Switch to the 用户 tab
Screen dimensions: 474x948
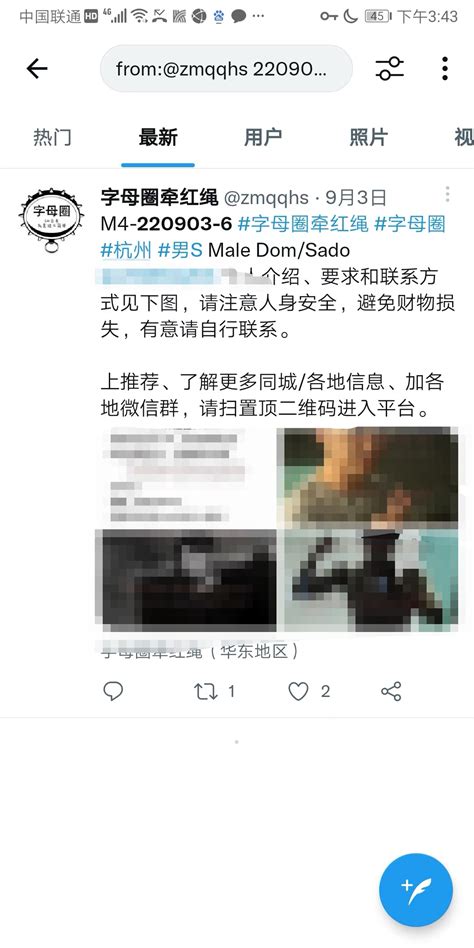pos(263,137)
